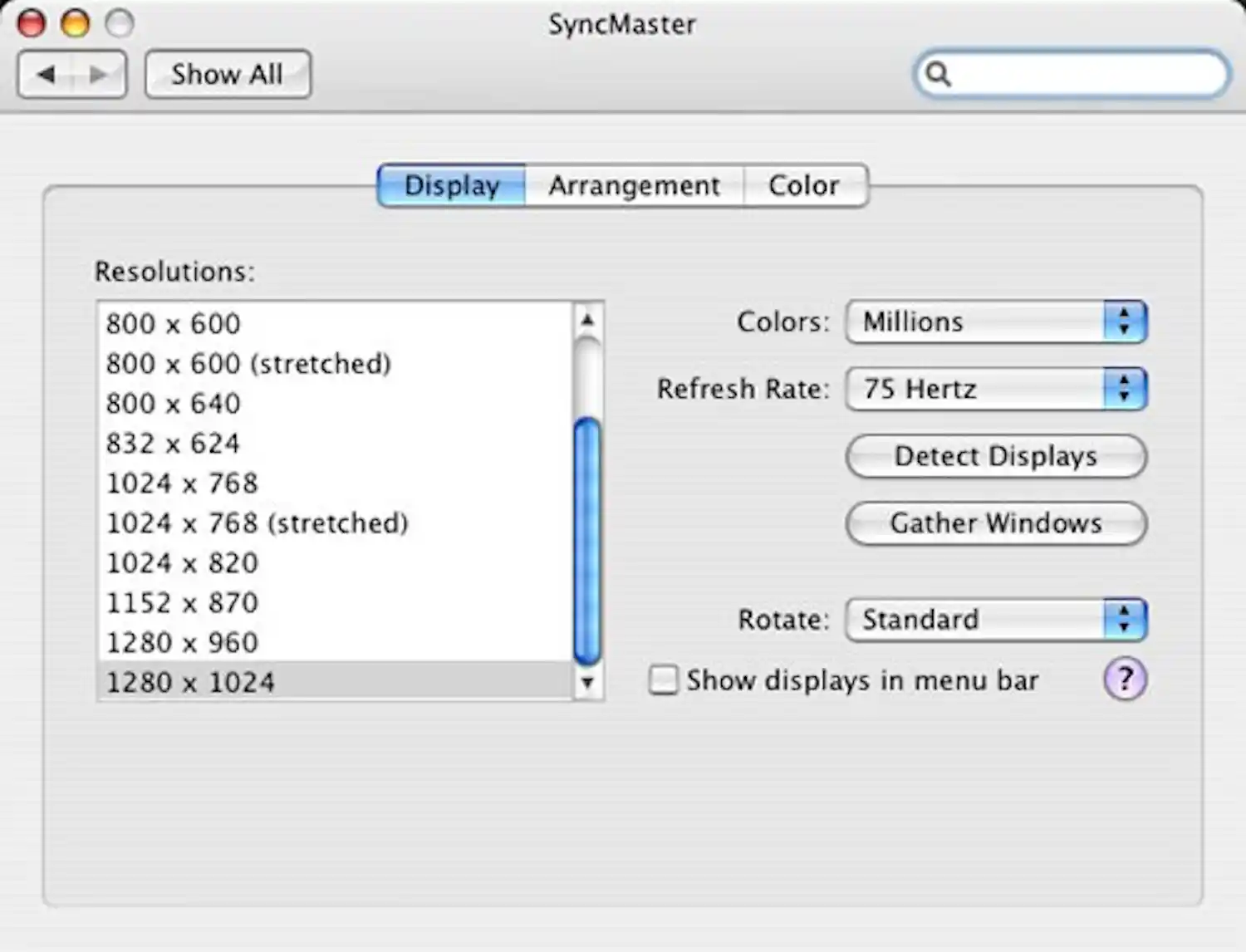
Task: Click the scrollbar down arrow
Action: point(588,682)
